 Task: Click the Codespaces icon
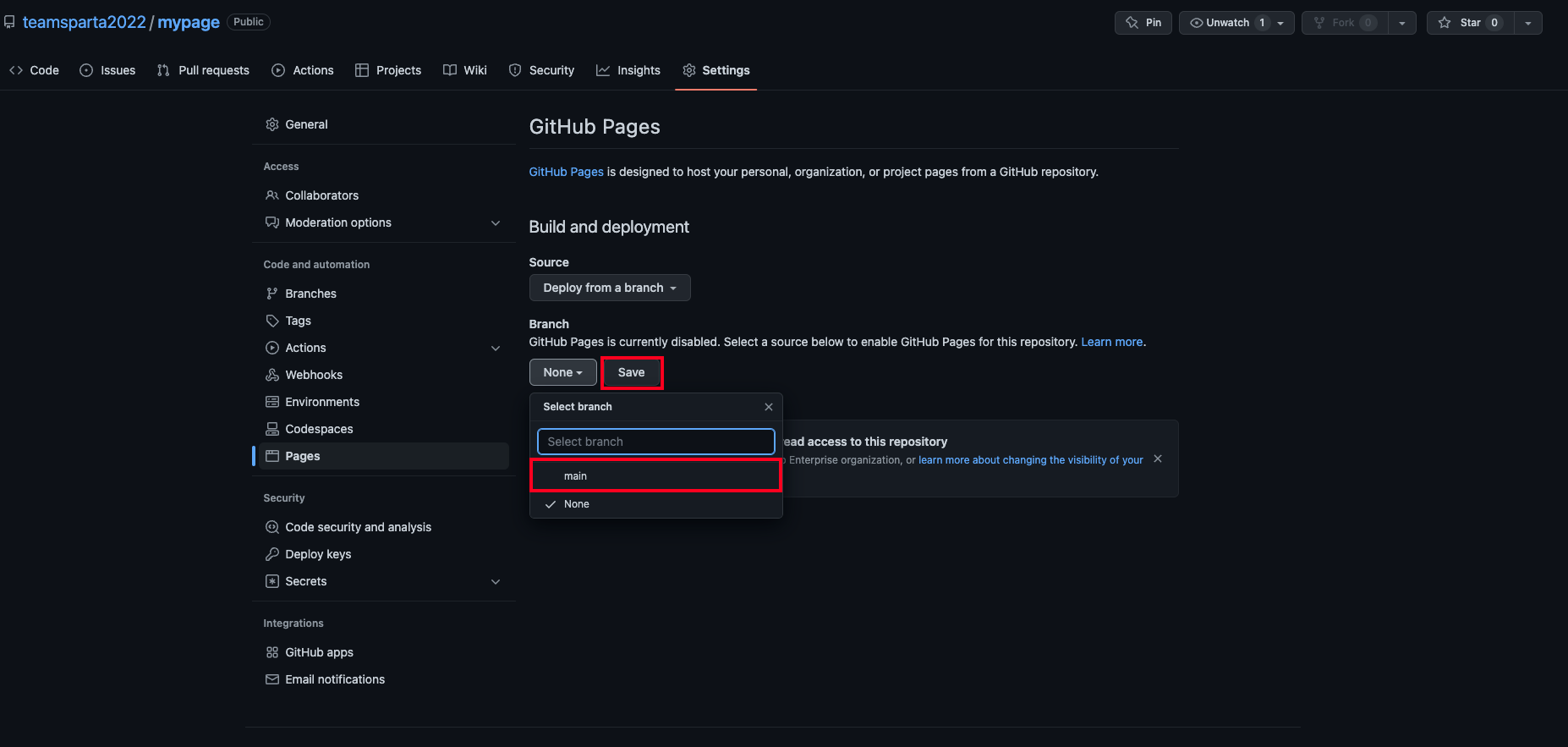click(x=272, y=429)
